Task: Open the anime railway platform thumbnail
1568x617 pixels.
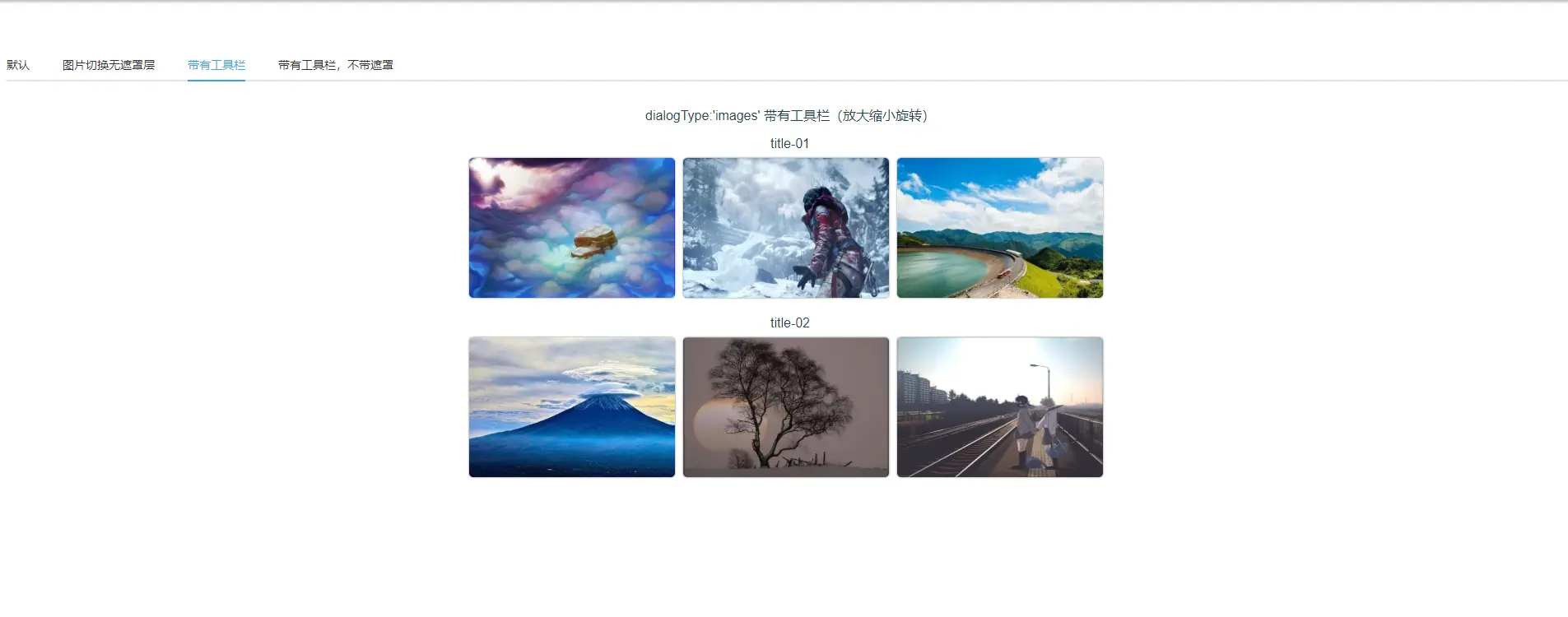Action: pyautogui.click(x=1000, y=407)
